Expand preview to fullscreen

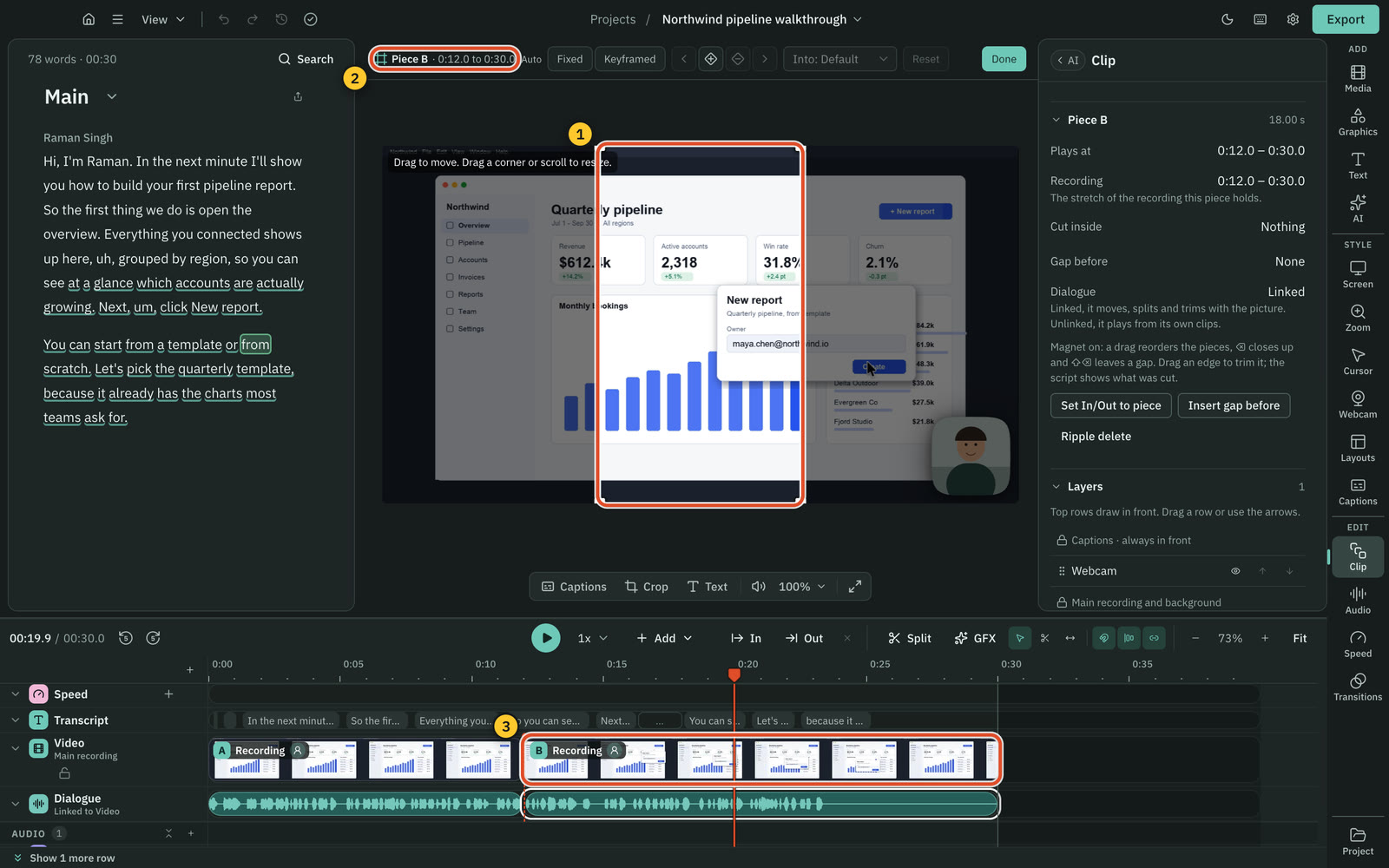pos(855,587)
